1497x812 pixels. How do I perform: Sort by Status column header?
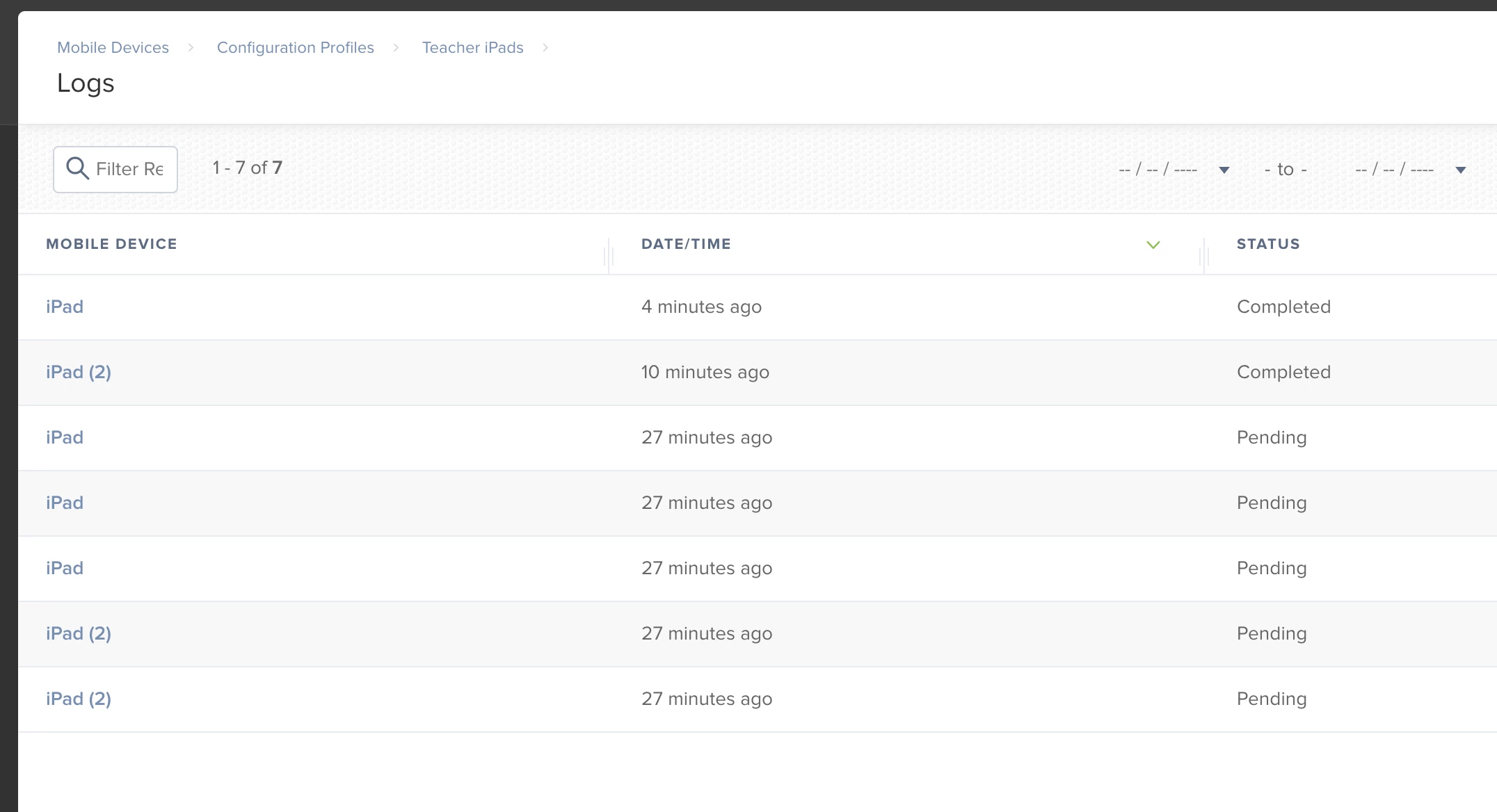tap(1267, 244)
